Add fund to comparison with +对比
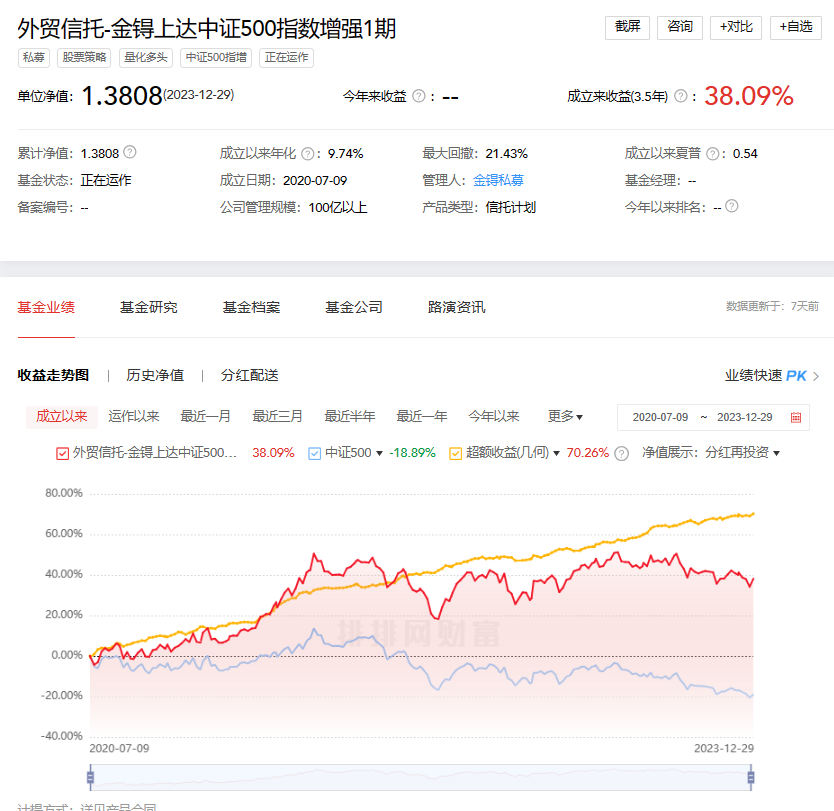The width and height of the screenshot is (834, 811). click(x=736, y=27)
